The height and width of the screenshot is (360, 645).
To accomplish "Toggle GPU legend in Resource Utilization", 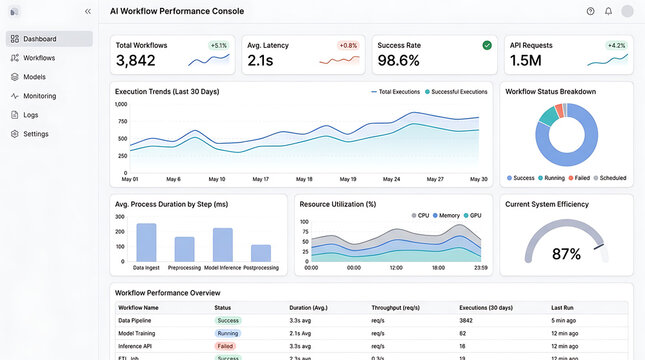I will click(472, 215).
